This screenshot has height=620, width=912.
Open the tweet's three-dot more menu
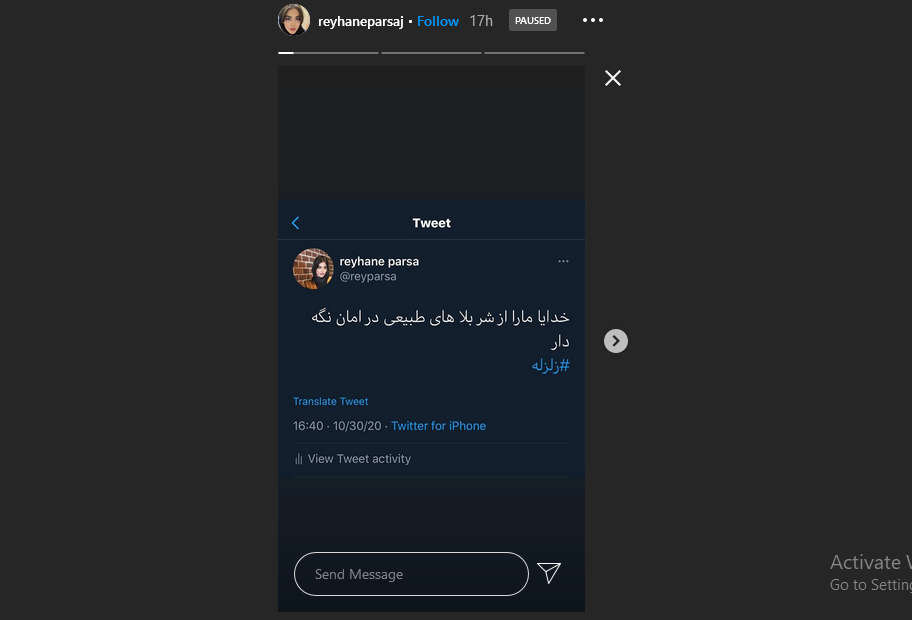[x=563, y=261]
